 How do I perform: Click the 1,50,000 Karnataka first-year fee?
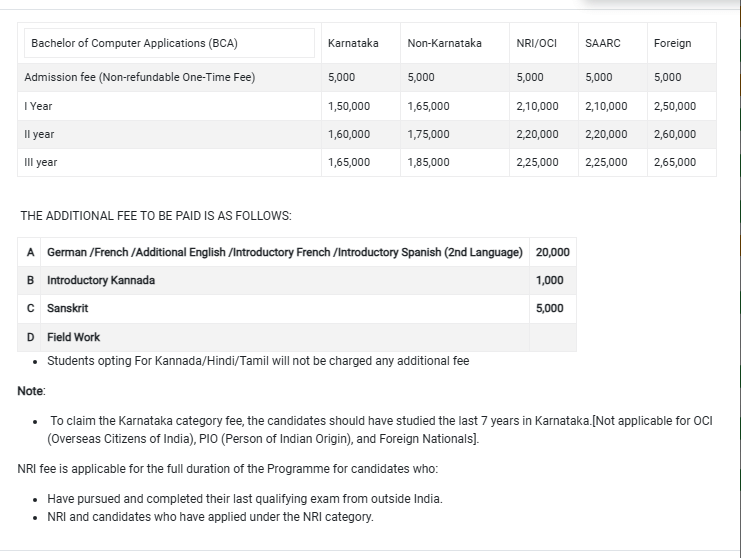[349, 106]
